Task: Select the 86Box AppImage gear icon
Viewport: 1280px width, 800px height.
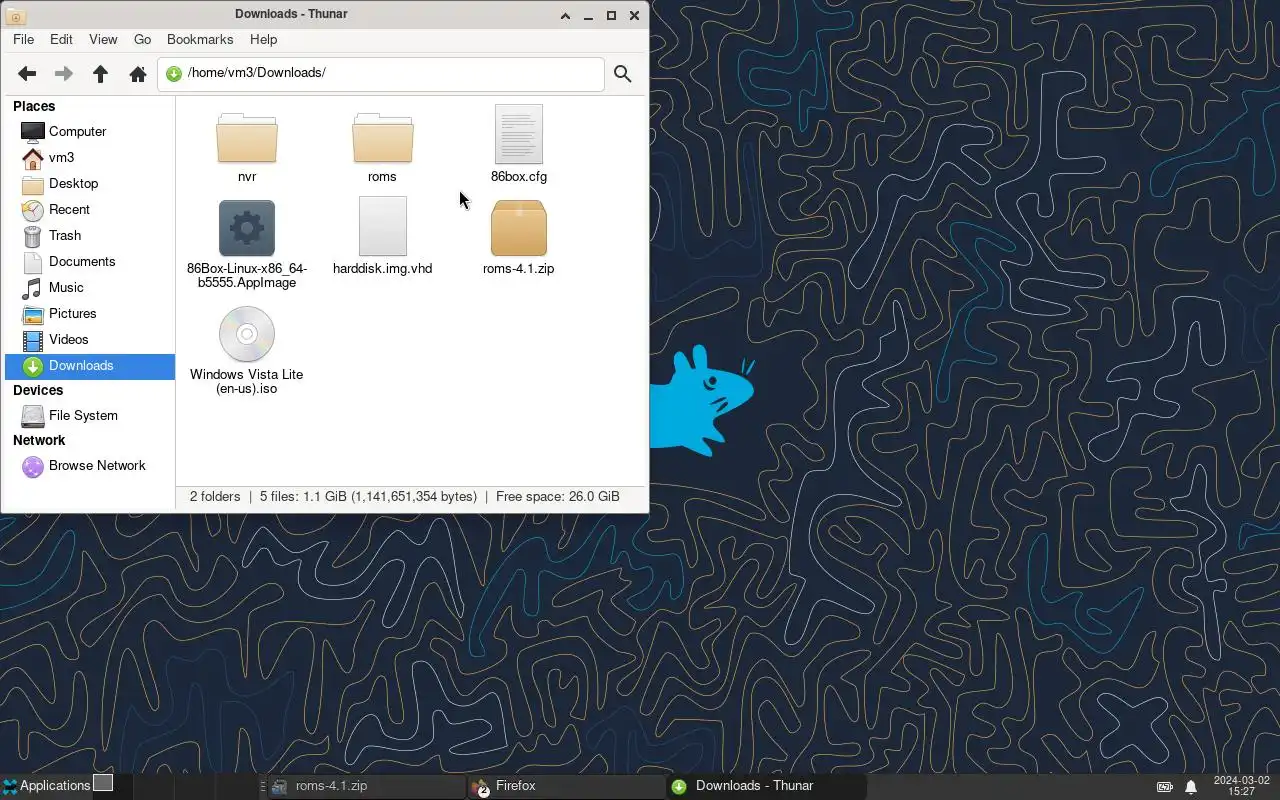Action: (x=247, y=228)
